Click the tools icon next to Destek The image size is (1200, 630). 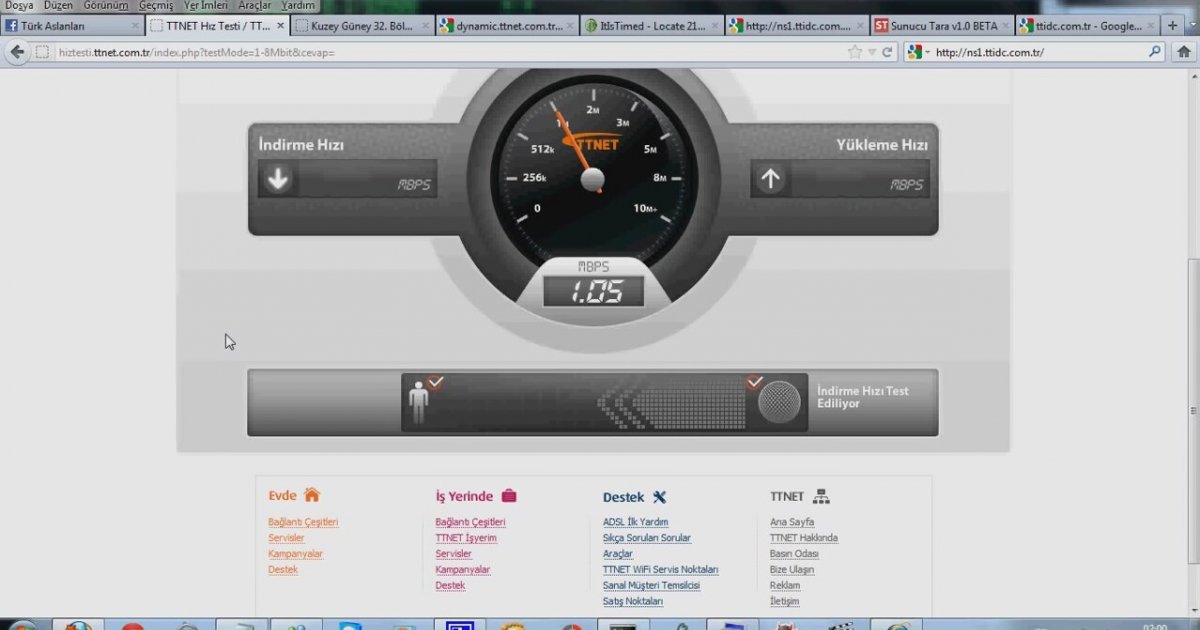[660, 497]
